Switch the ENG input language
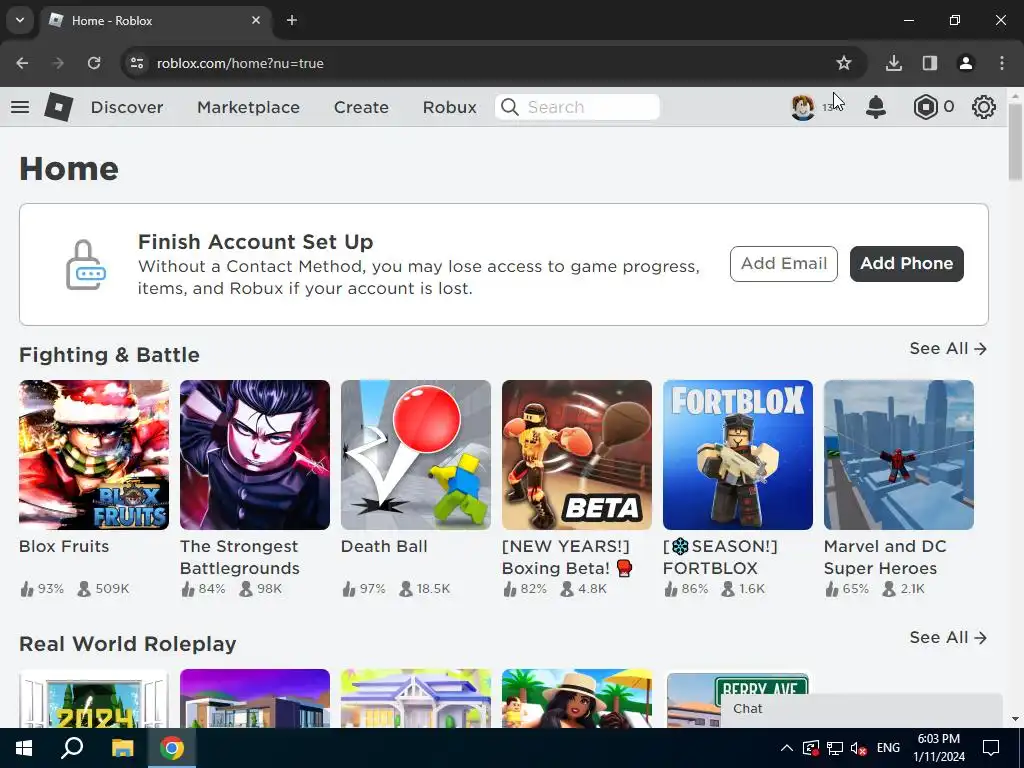 point(888,748)
